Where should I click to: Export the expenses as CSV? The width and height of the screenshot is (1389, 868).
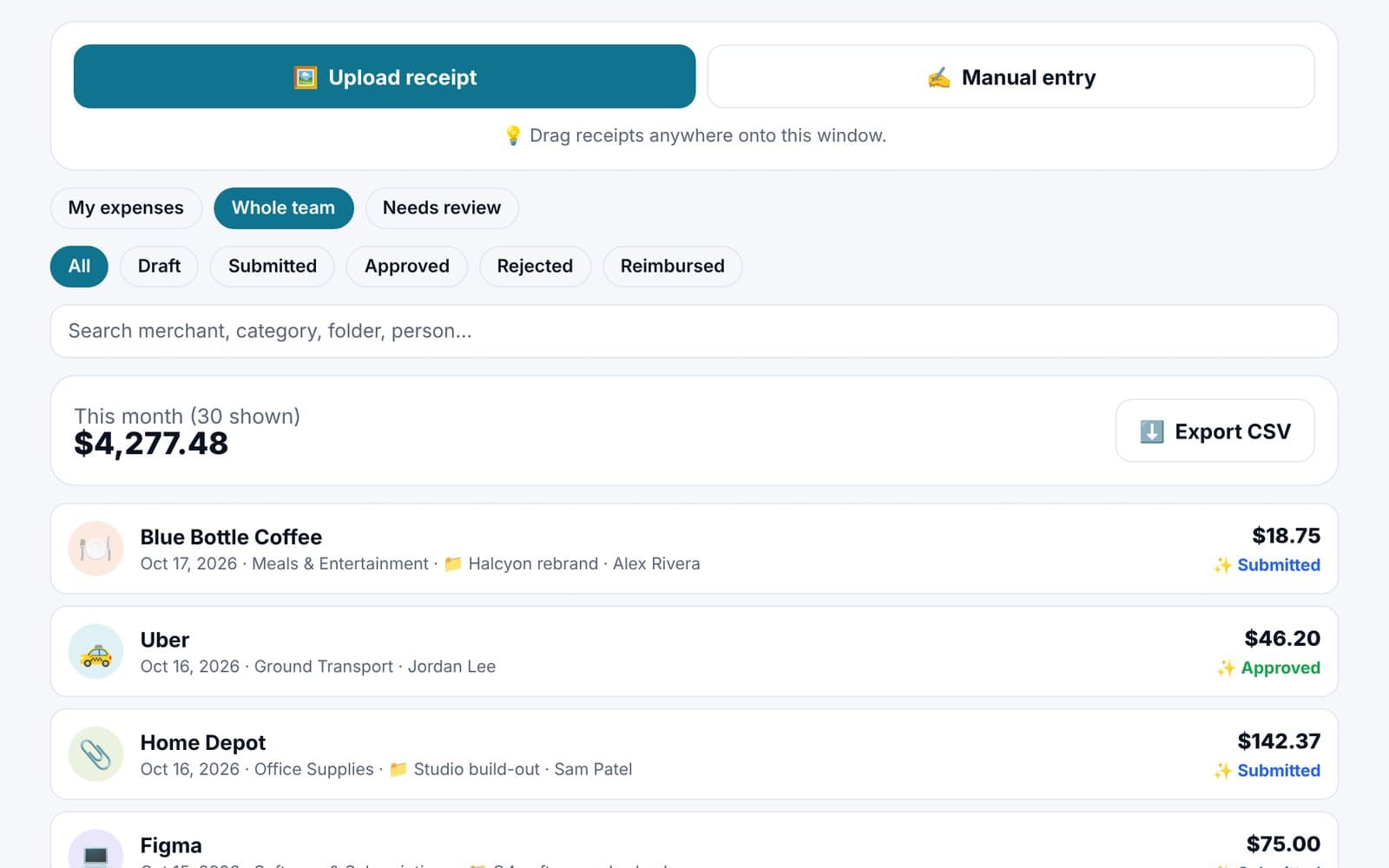point(1215,431)
